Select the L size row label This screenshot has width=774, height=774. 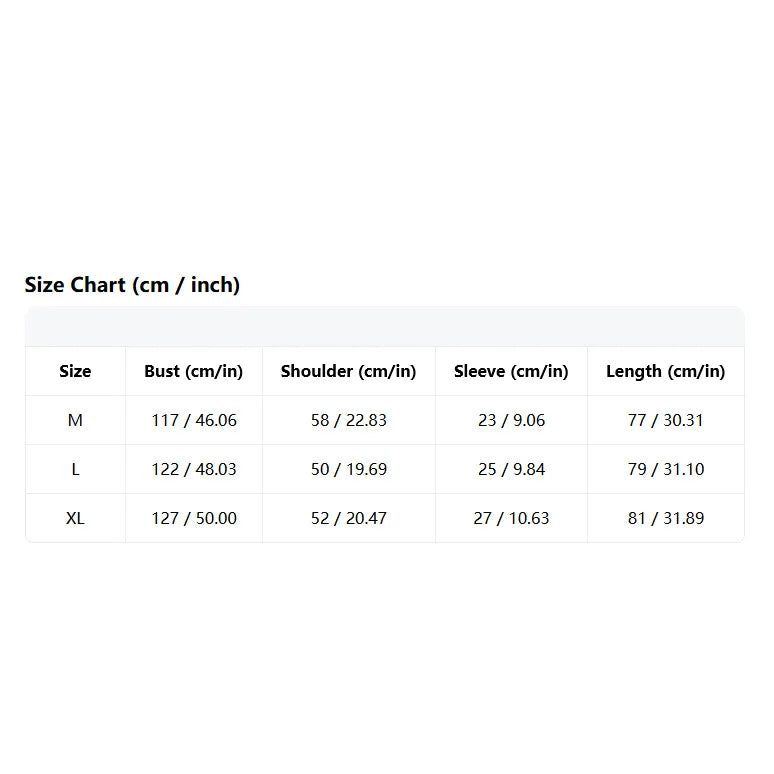click(75, 469)
